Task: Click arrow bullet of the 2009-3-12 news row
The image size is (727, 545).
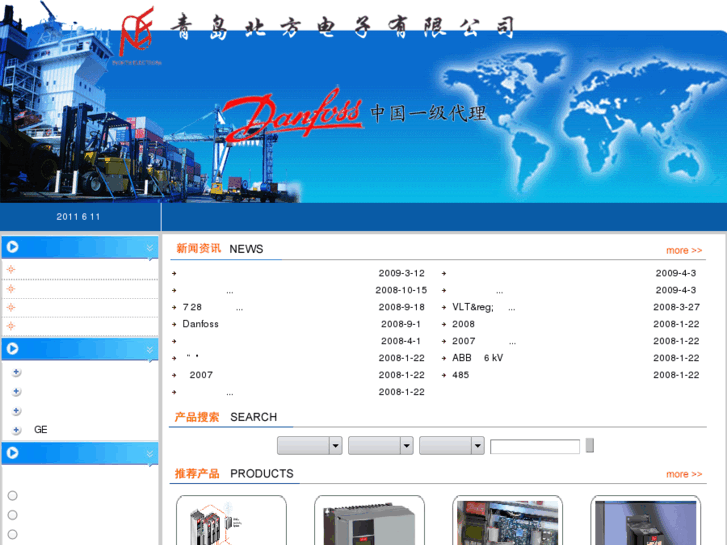Action: tap(174, 273)
